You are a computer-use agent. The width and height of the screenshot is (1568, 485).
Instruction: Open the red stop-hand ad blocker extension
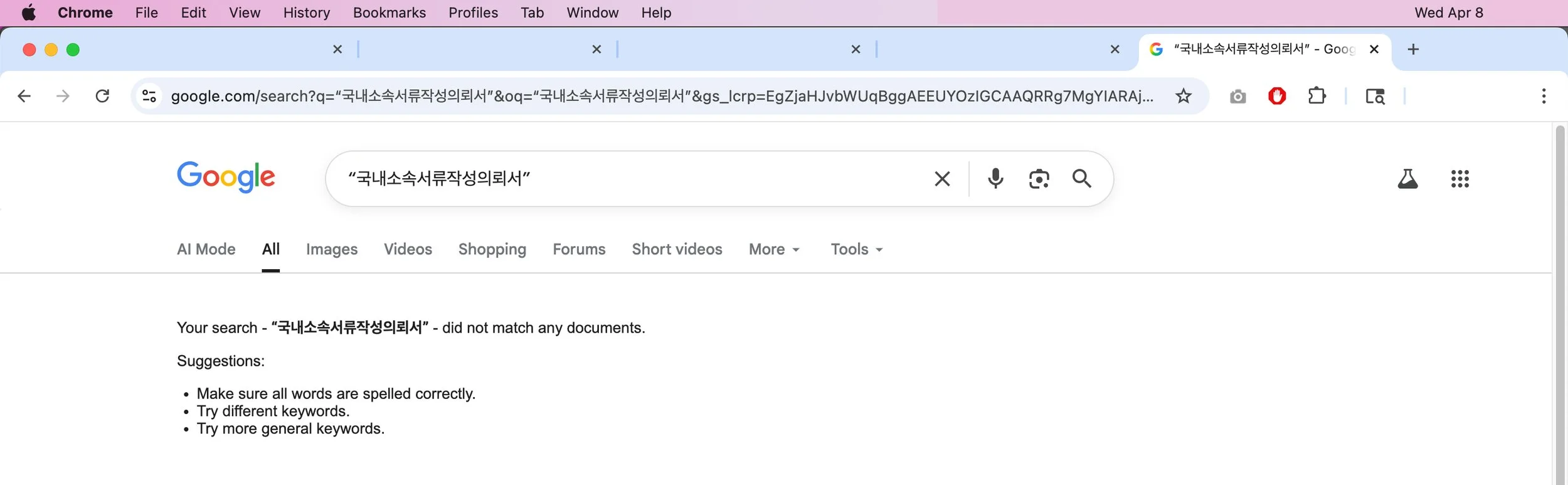coord(1277,96)
